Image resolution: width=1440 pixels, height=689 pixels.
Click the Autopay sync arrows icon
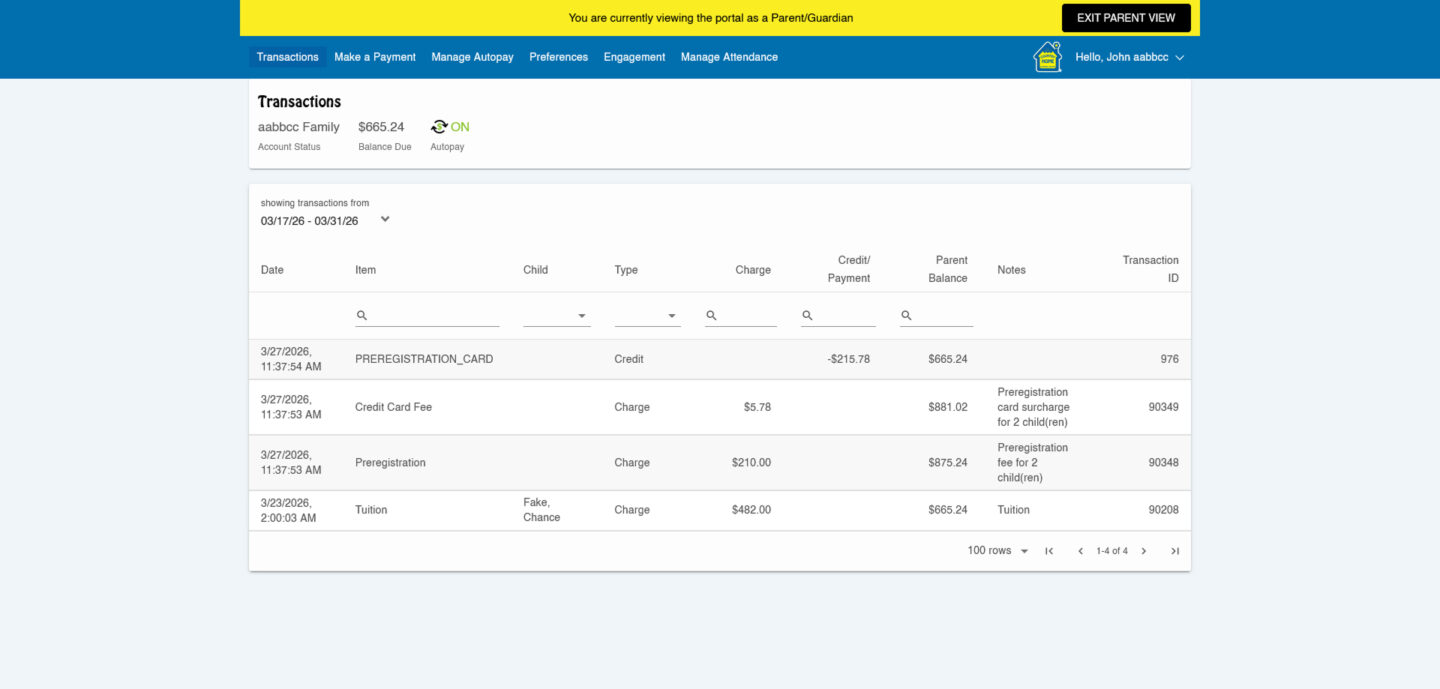coord(439,127)
